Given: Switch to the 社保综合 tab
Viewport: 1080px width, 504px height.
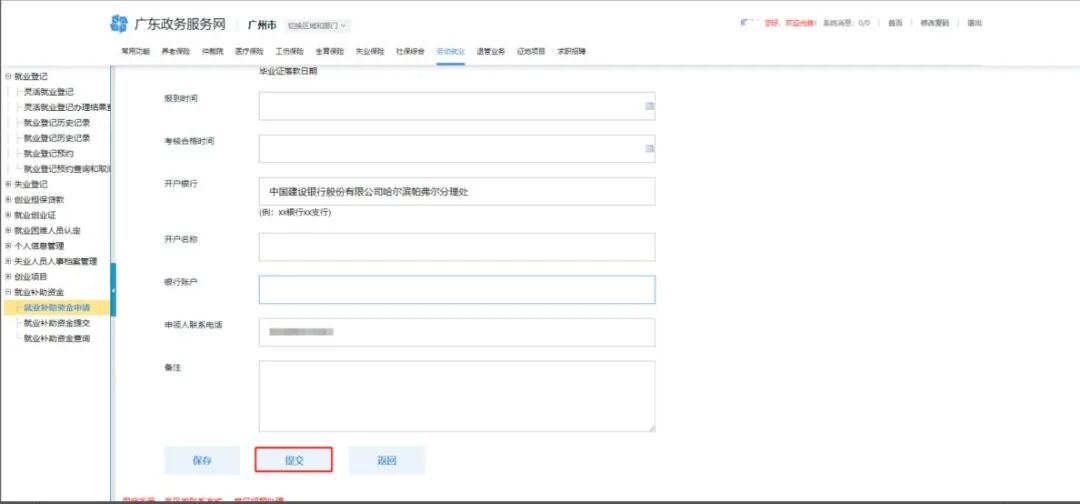Looking at the screenshot, I should [410, 51].
